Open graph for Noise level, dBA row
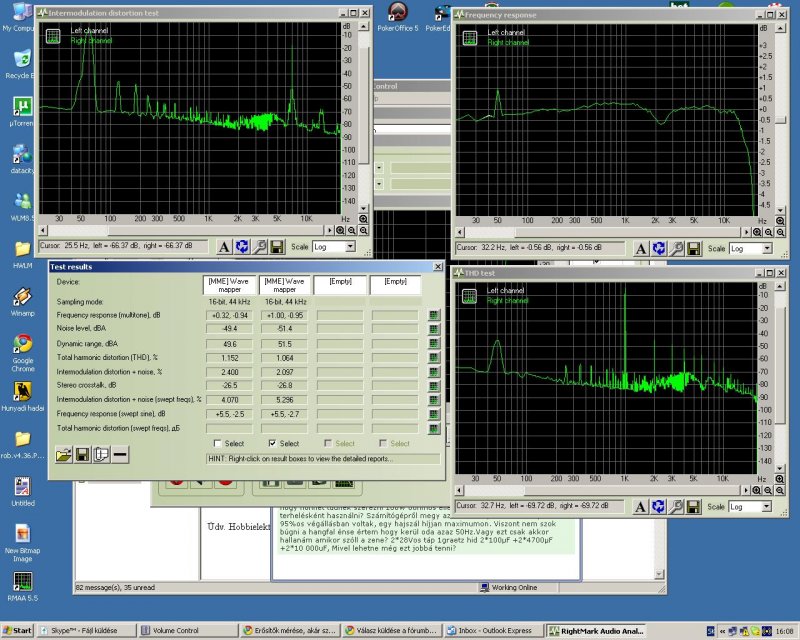The image size is (800, 640). click(x=434, y=329)
